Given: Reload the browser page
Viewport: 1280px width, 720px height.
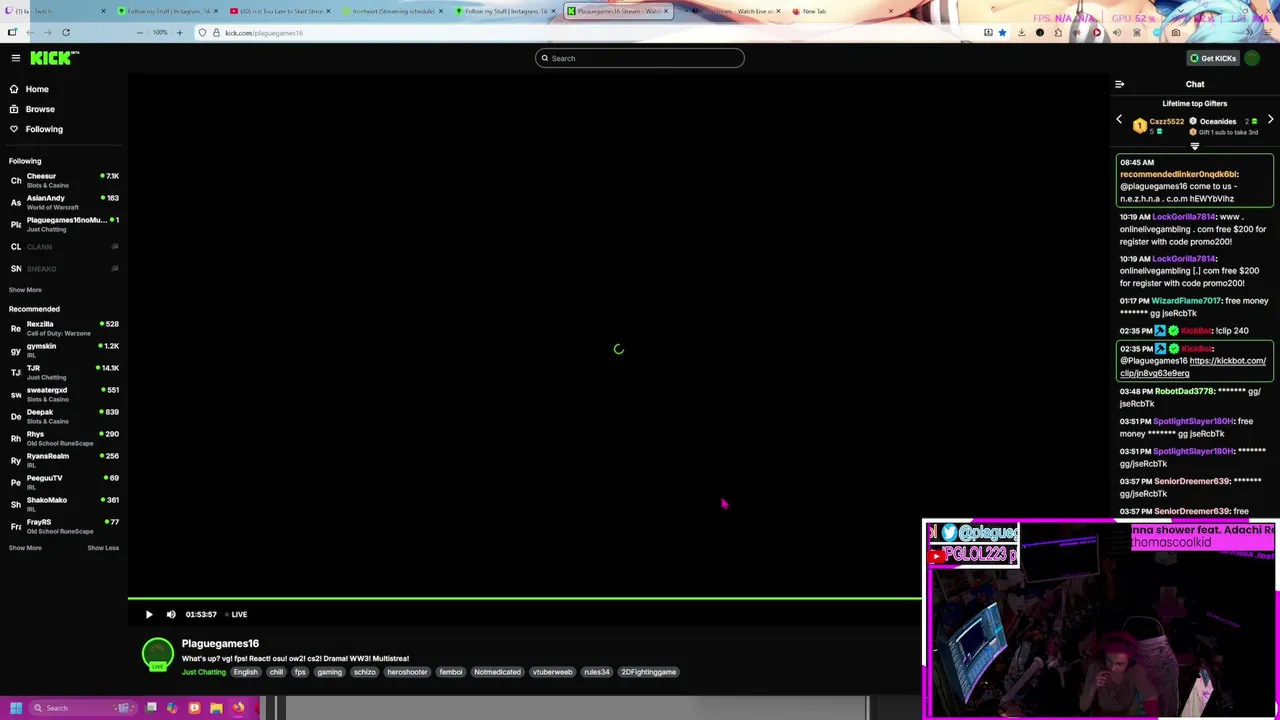Looking at the screenshot, I should (x=66, y=33).
